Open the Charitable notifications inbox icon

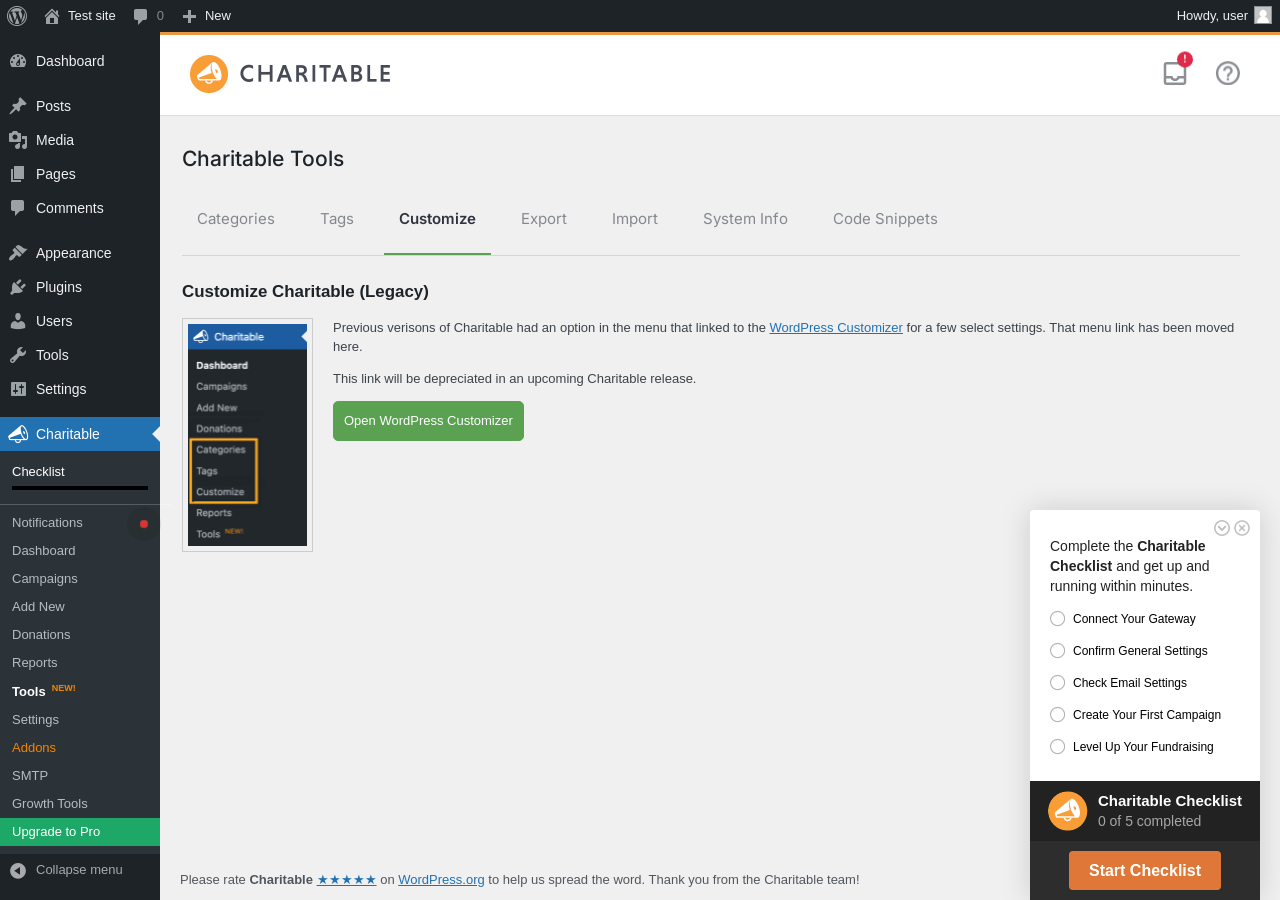pos(1176,73)
